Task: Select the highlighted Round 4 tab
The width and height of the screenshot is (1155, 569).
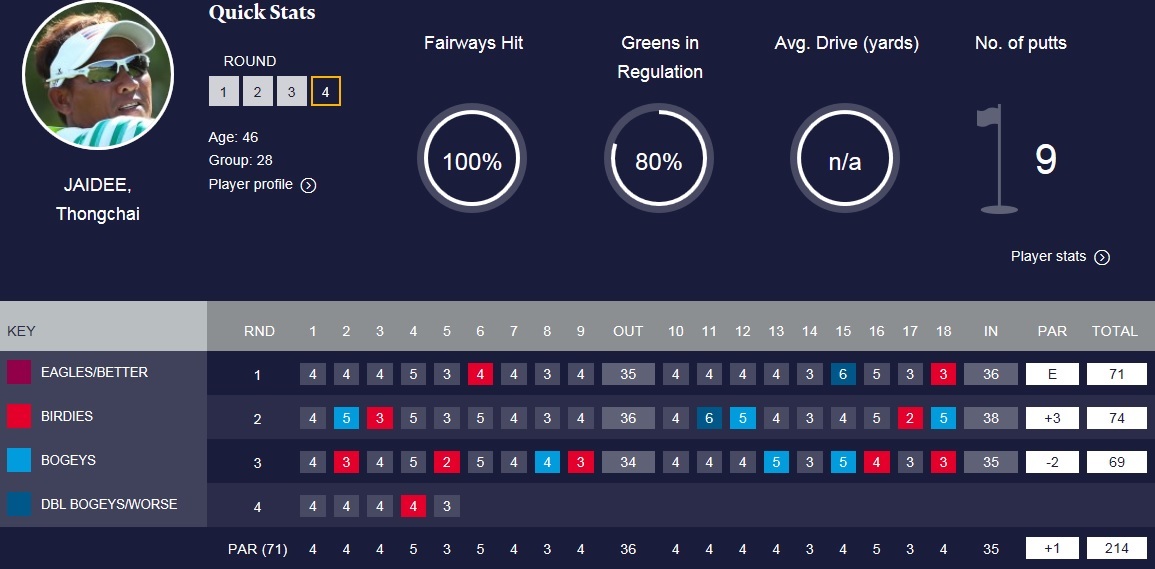Action: point(326,92)
